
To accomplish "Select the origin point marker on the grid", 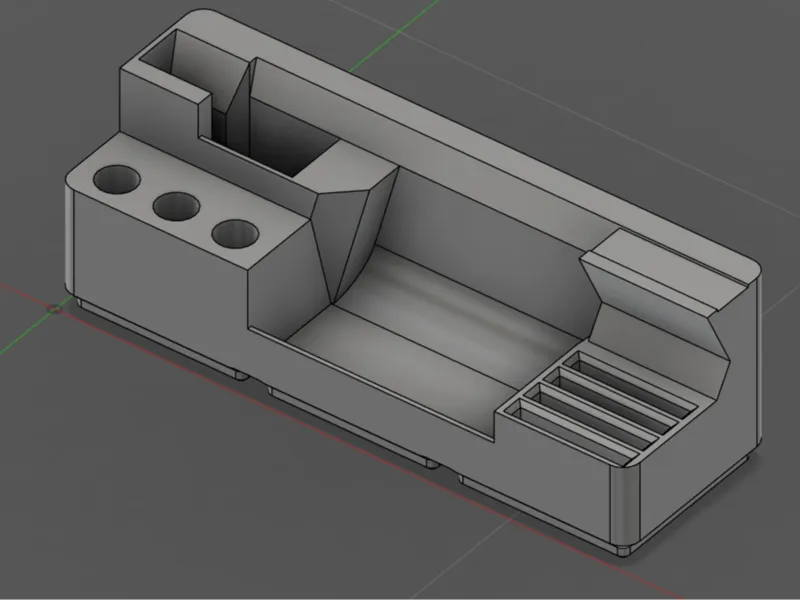I will click(x=56, y=309).
